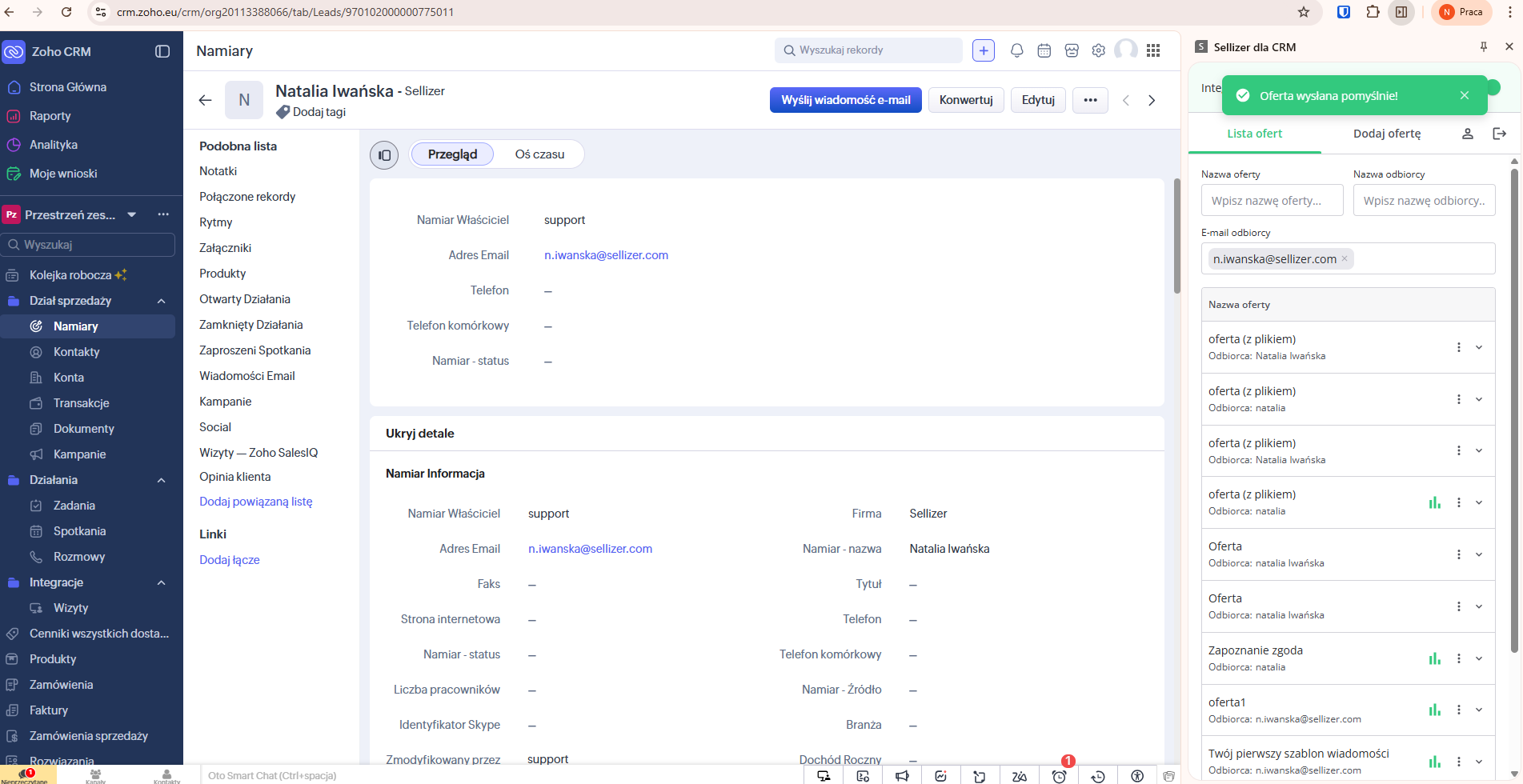Open the Przestrzeń zespołu dropdown
1523x784 pixels.
pos(132,214)
